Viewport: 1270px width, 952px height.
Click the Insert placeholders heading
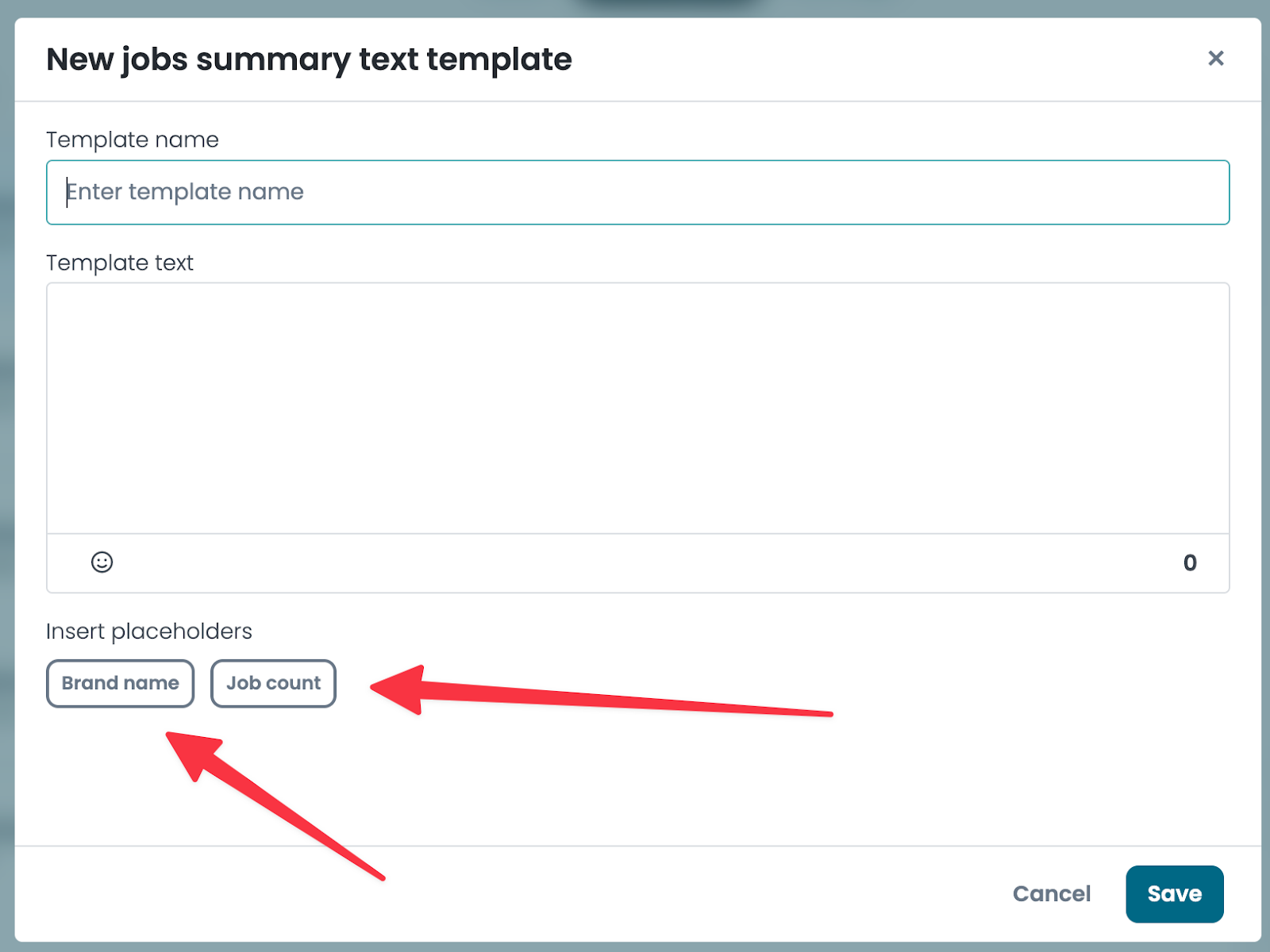(x=149, y=631)
